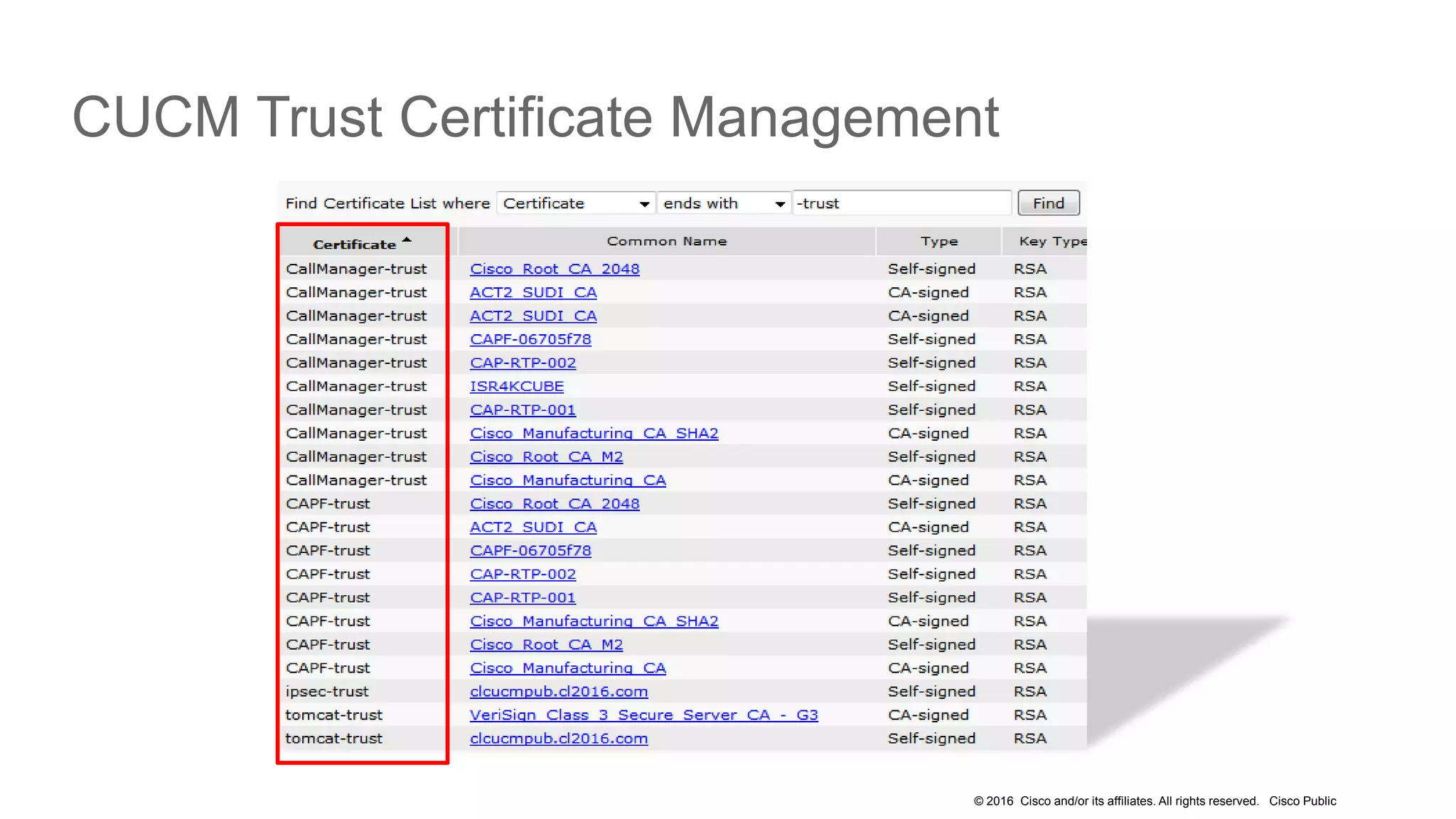Screen dimensions: 1456x819
Task: Open Cisco_Root_CA_2048 in first CallManager-trust row
Action: [x=555, y=269]
